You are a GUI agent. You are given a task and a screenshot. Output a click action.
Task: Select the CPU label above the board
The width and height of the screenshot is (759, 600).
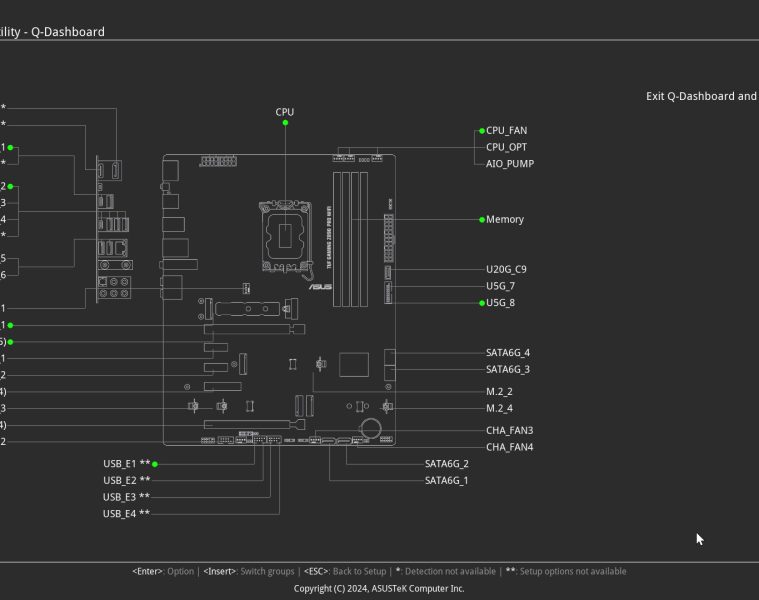tap(285, 112)
